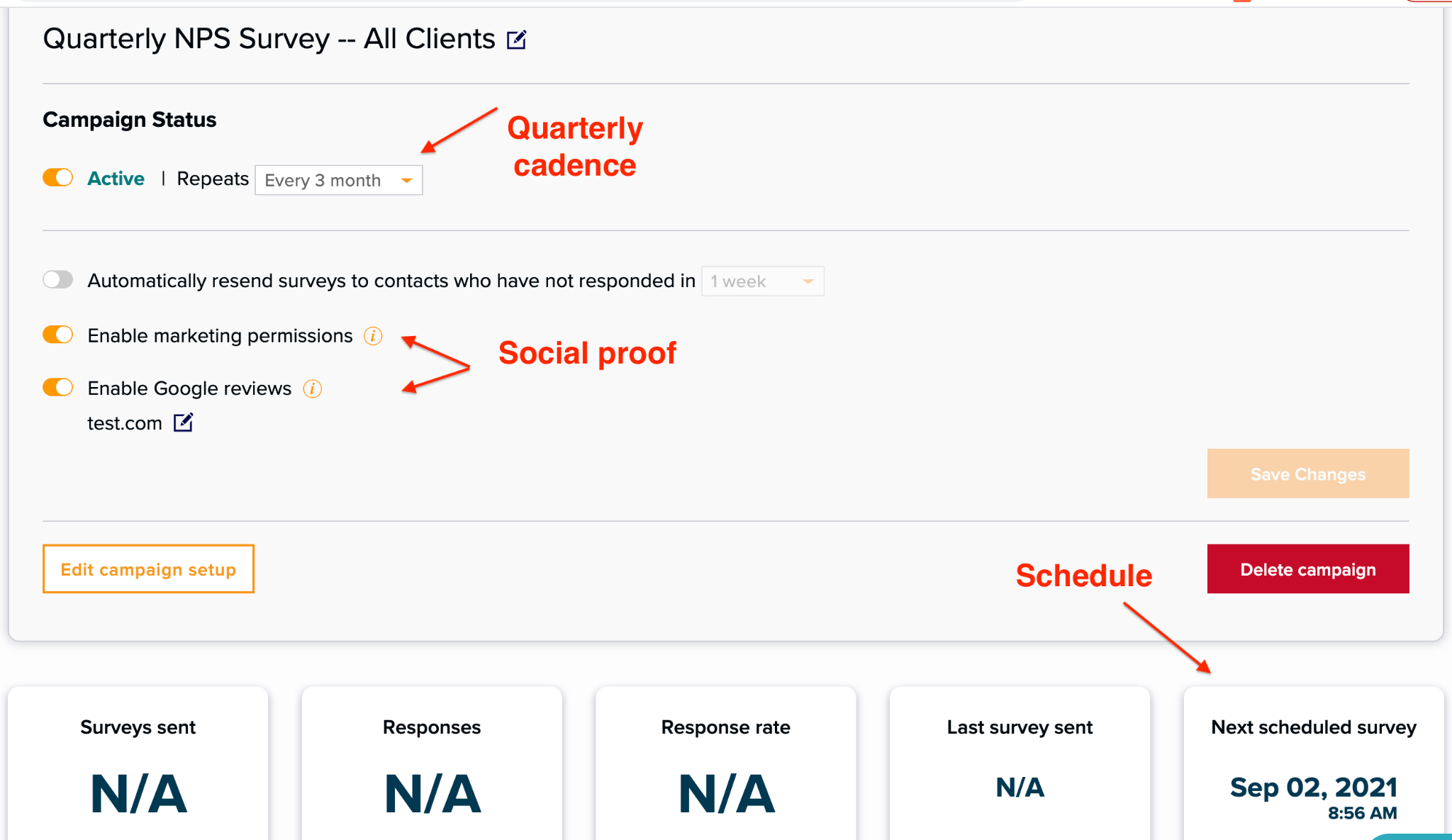Click edit icon next to test.com

183,423
